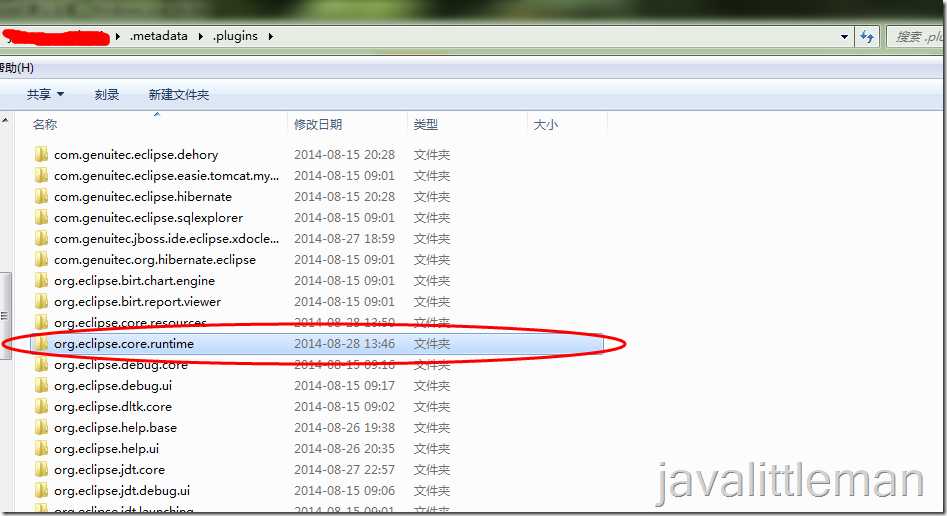Expand the arrow after .metadata breadcrumb

point(201,36)
